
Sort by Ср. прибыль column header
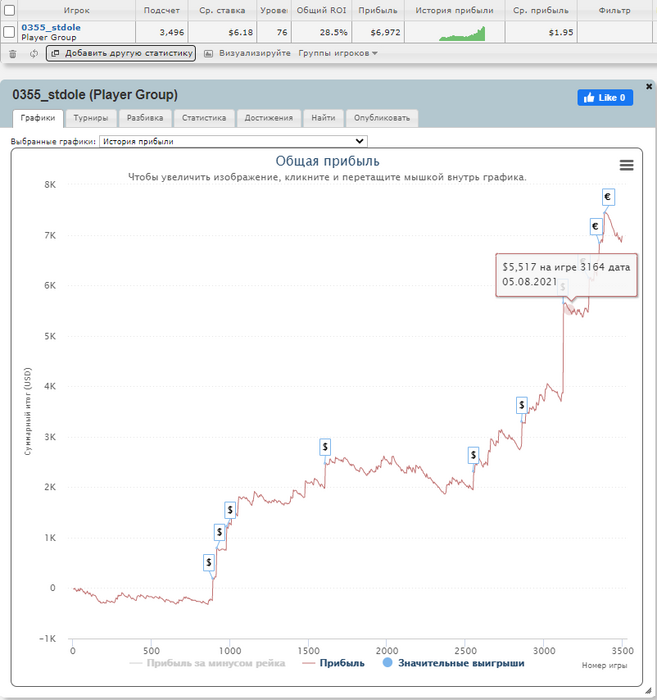[541, 10]
